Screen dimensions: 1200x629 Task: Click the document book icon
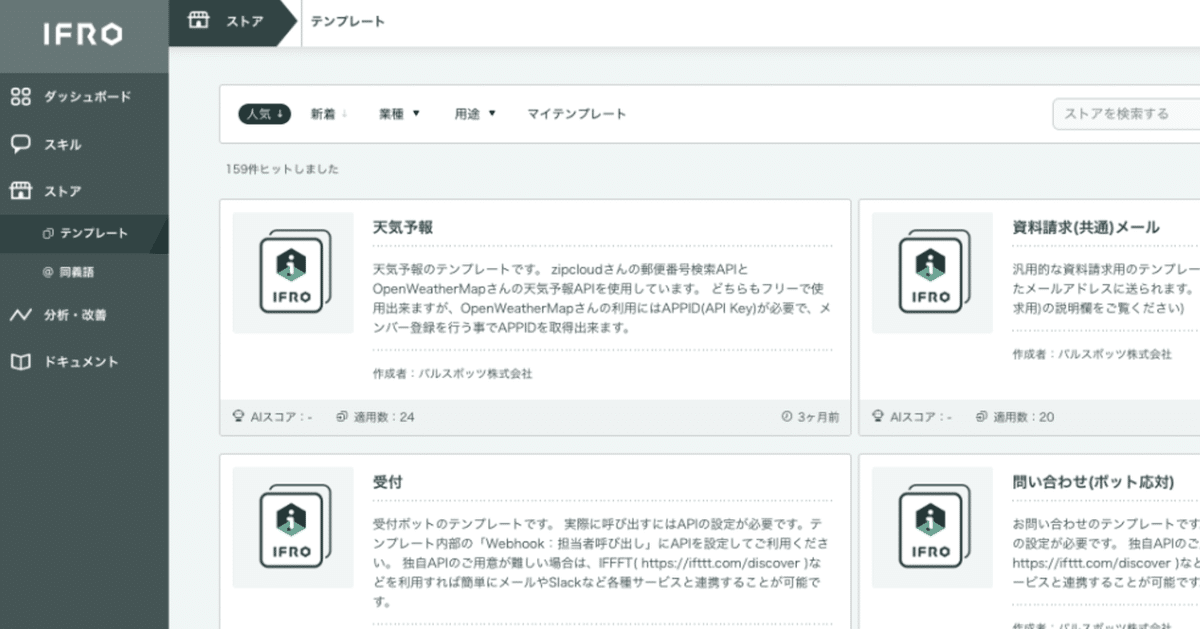tap(21, 362)
